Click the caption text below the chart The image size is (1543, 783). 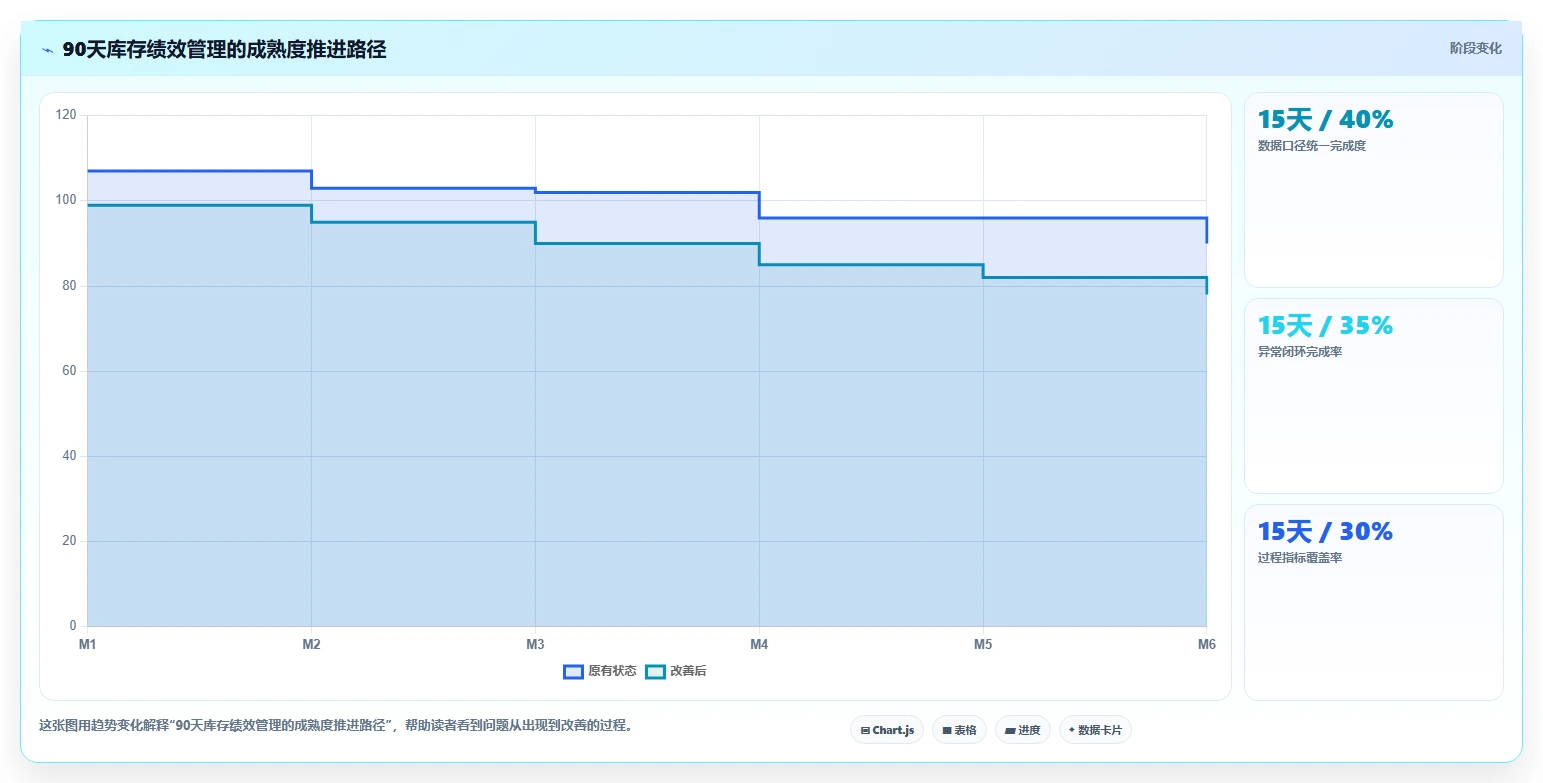[336, 726]
